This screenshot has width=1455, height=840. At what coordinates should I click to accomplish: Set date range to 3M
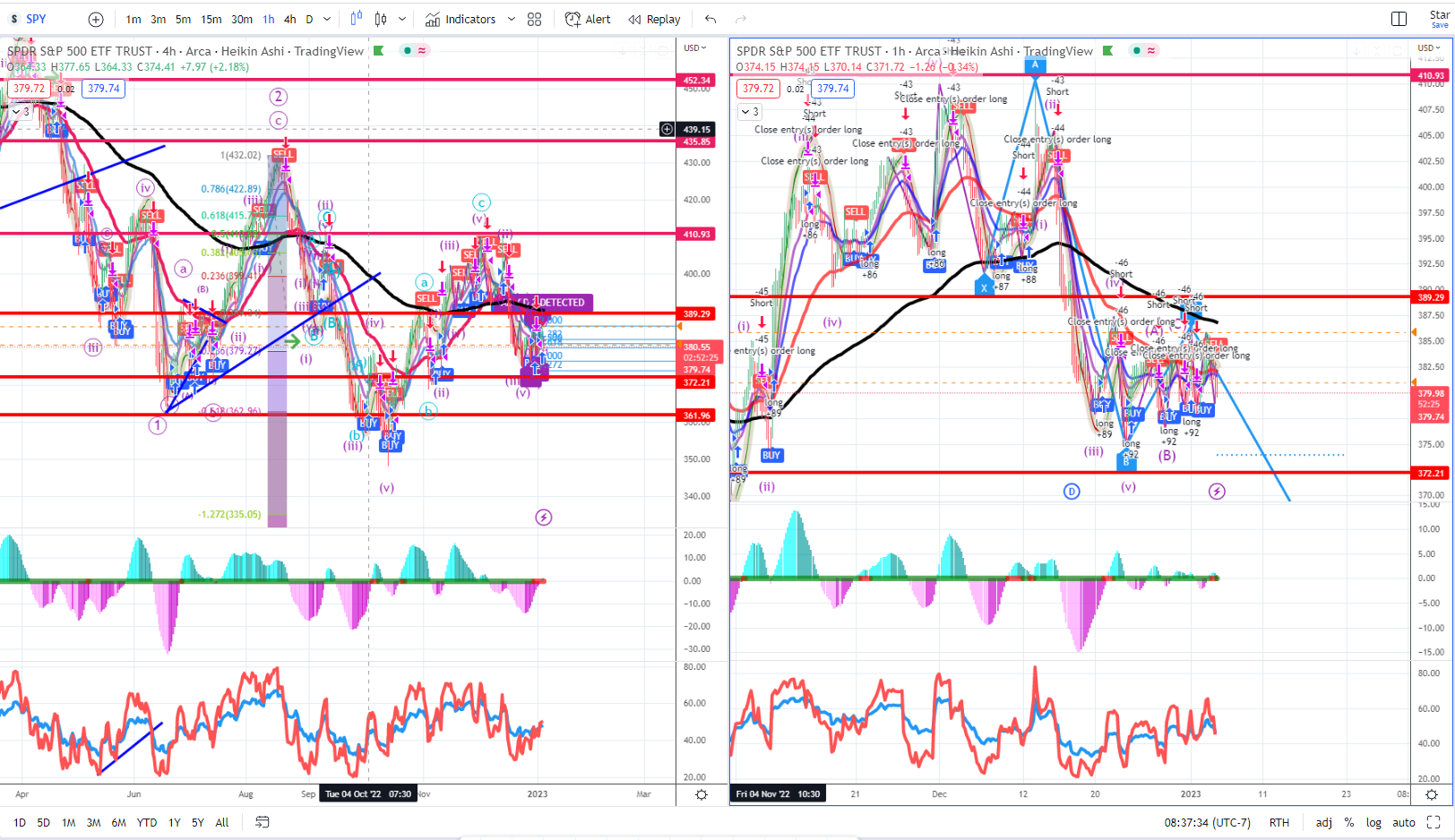93,822
